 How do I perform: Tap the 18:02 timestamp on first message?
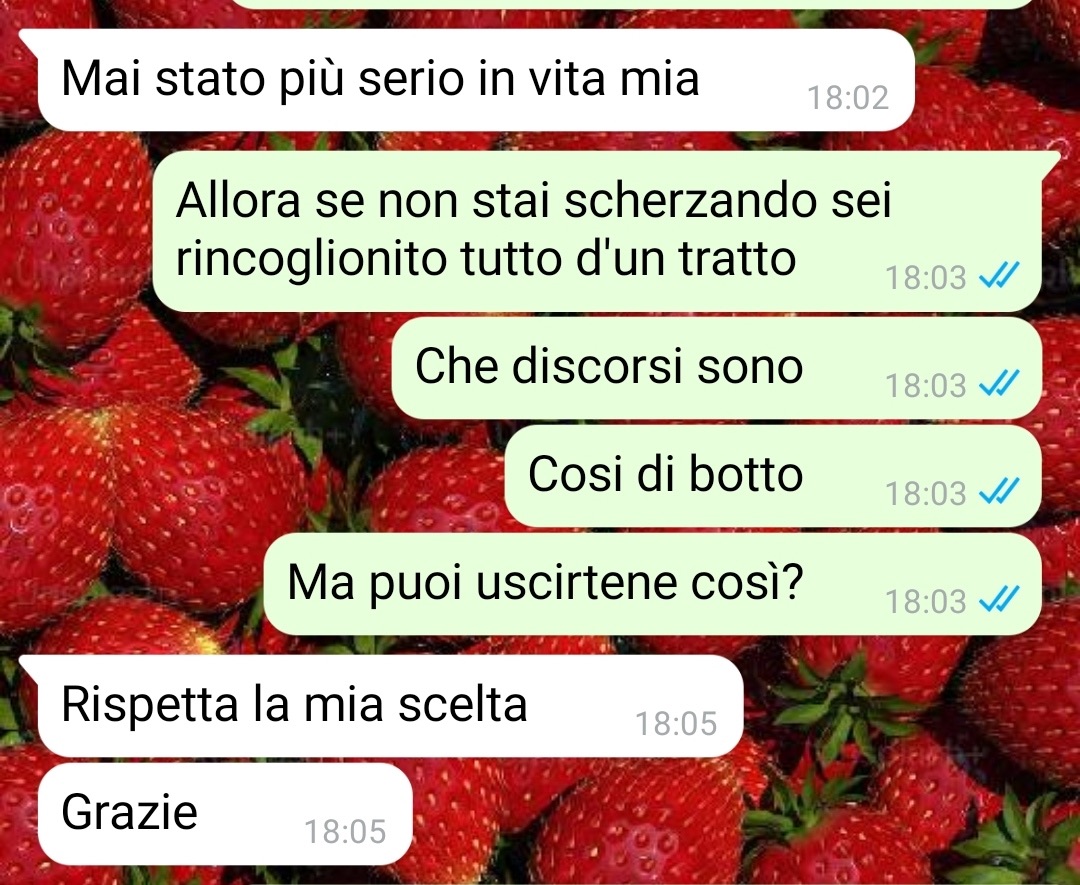(x=848, y=97)
